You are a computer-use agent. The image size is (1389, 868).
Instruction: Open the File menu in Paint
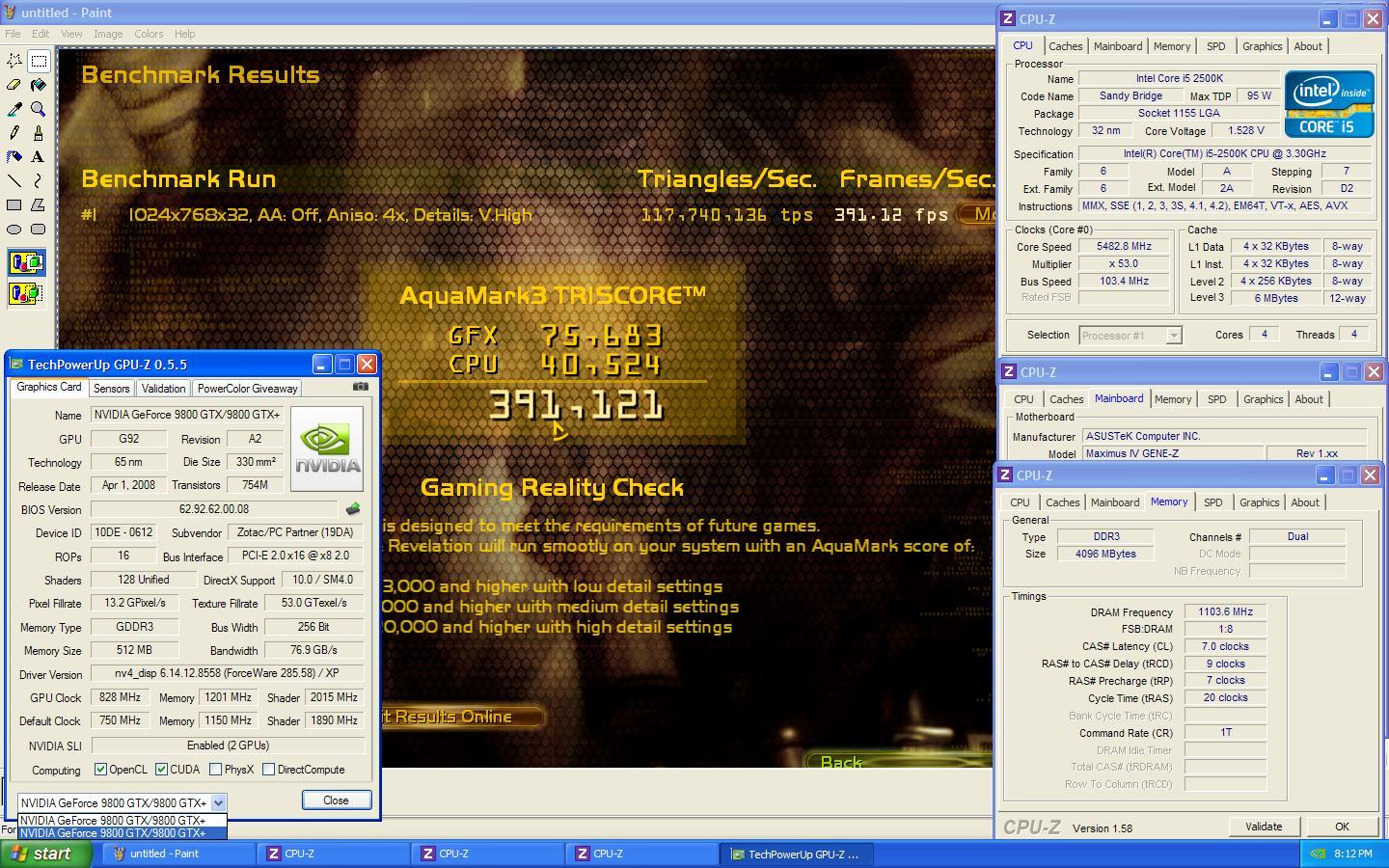(x=13, y=34)
